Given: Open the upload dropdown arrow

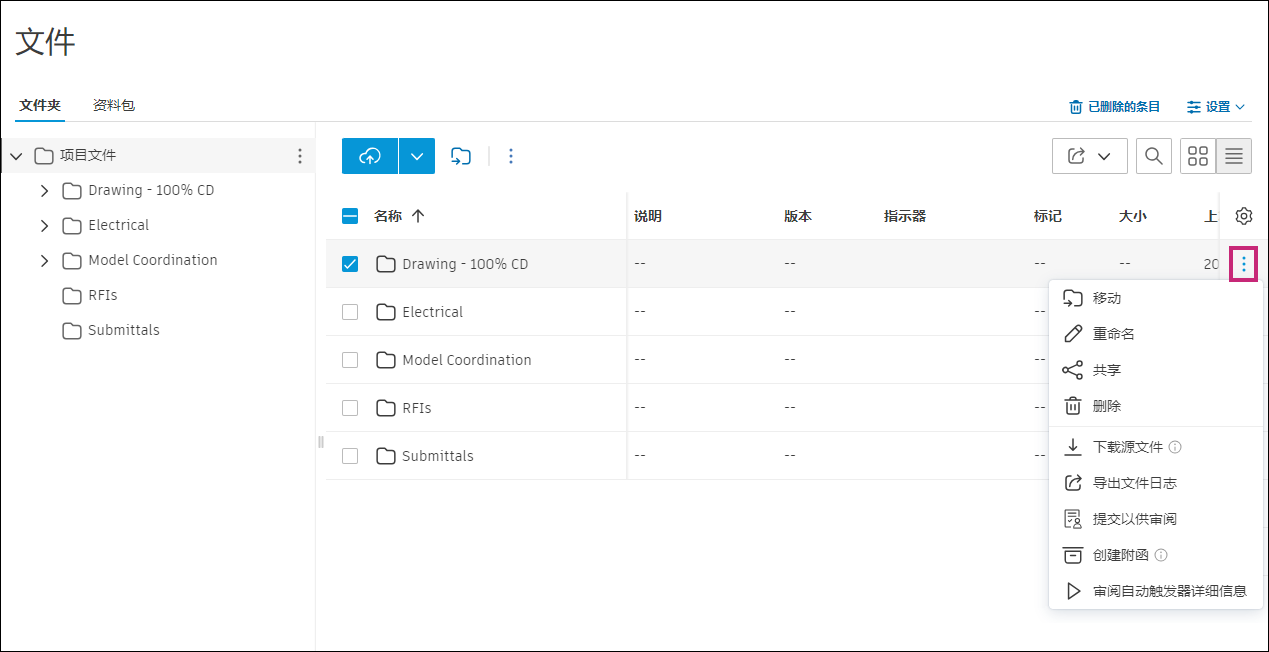Looking at the screenshot, I should click(417, 156).
